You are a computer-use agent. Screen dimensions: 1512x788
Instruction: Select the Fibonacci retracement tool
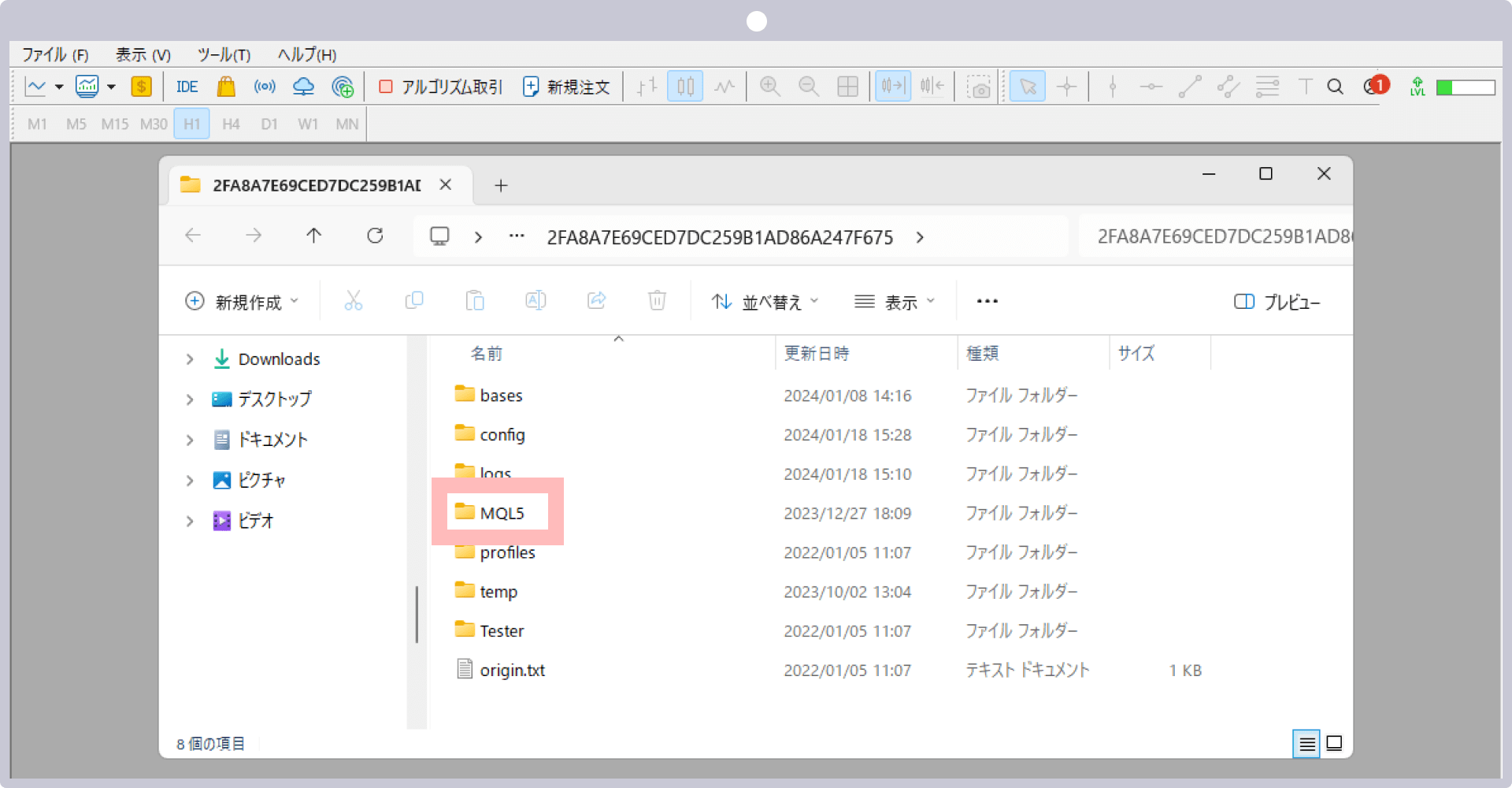point(1267,87)
